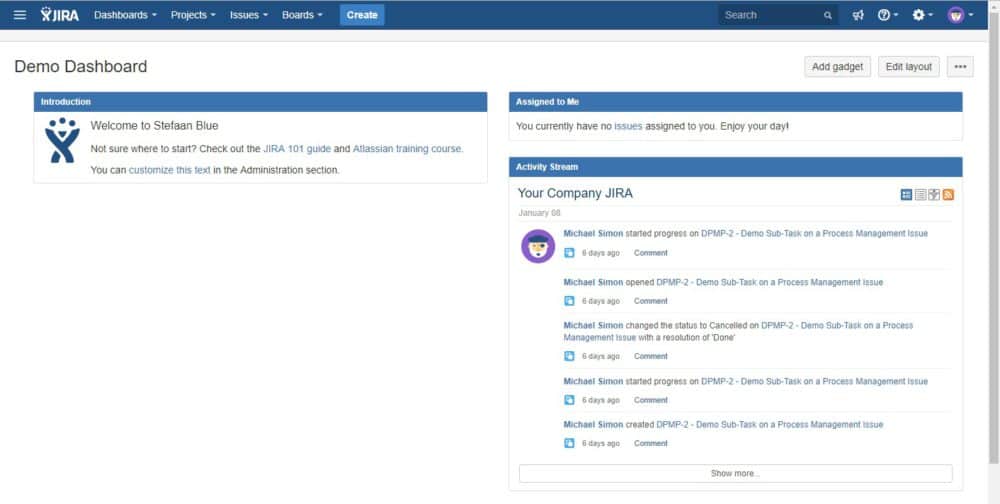This screenshot has width=1000, height=504.
Task: Click the Activity Stream filter settings icon
Action: coord(934,195)
